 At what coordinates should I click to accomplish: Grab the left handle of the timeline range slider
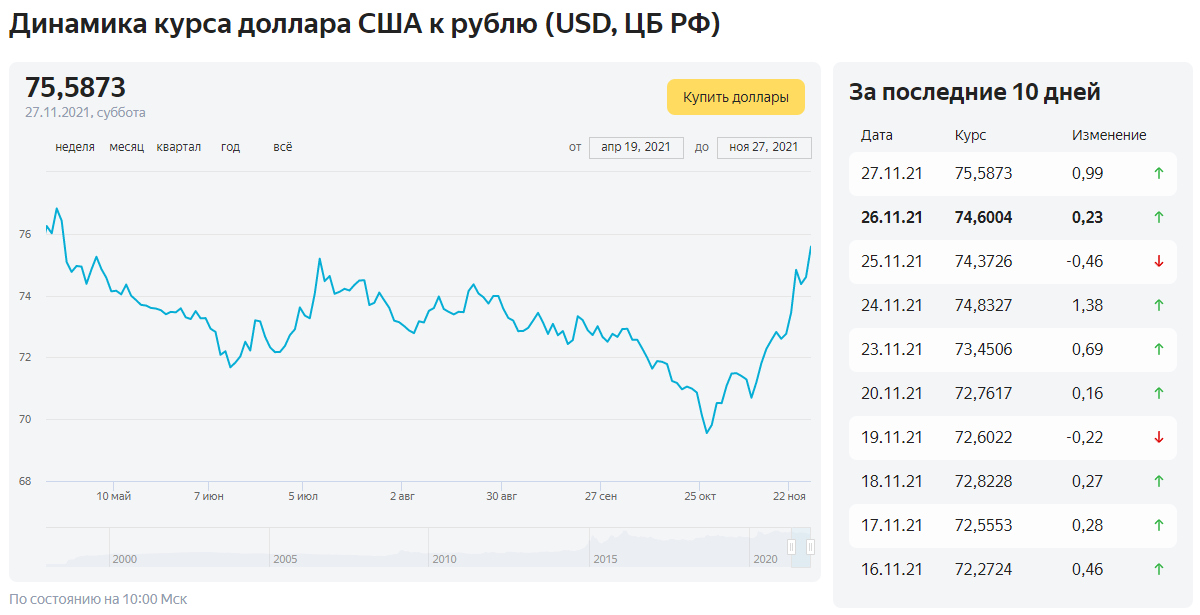(791, 547)
